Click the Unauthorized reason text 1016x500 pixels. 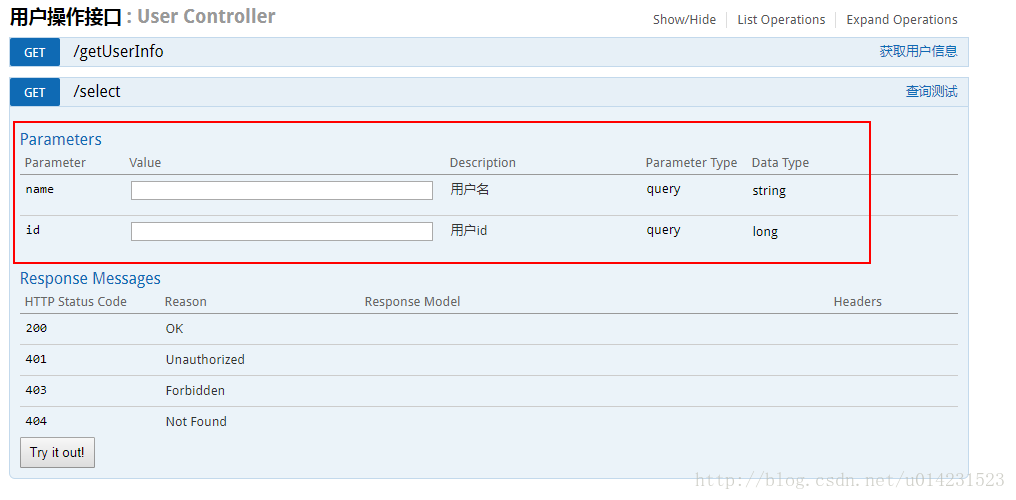(x=205, y=359)
